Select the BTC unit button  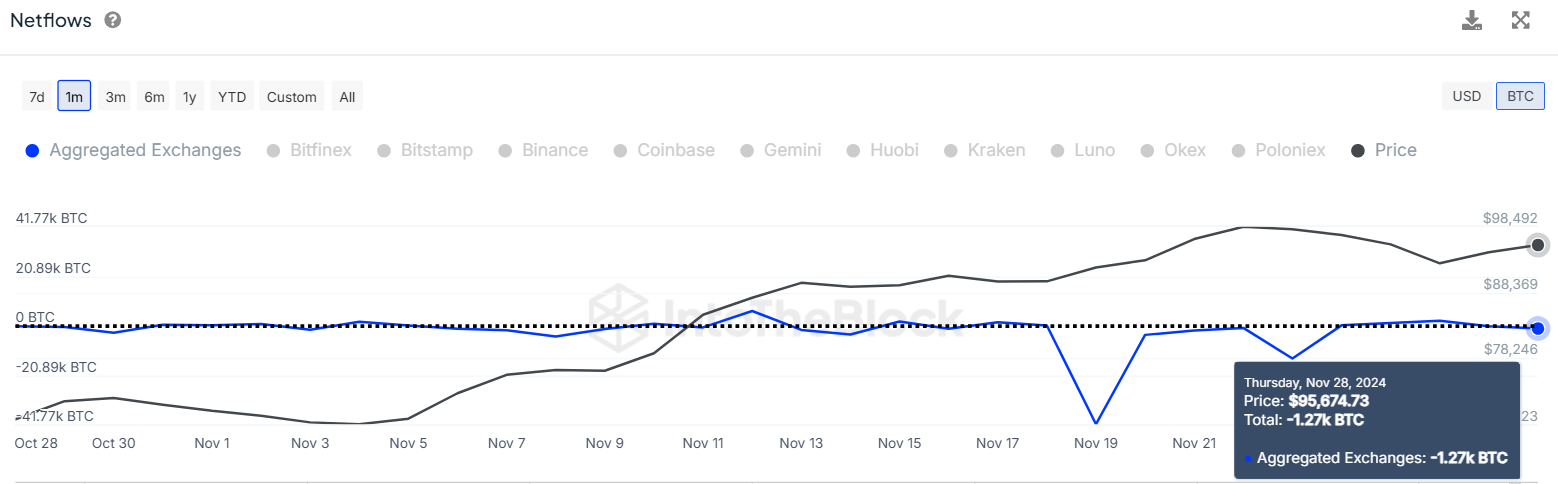pos(1520,96)
